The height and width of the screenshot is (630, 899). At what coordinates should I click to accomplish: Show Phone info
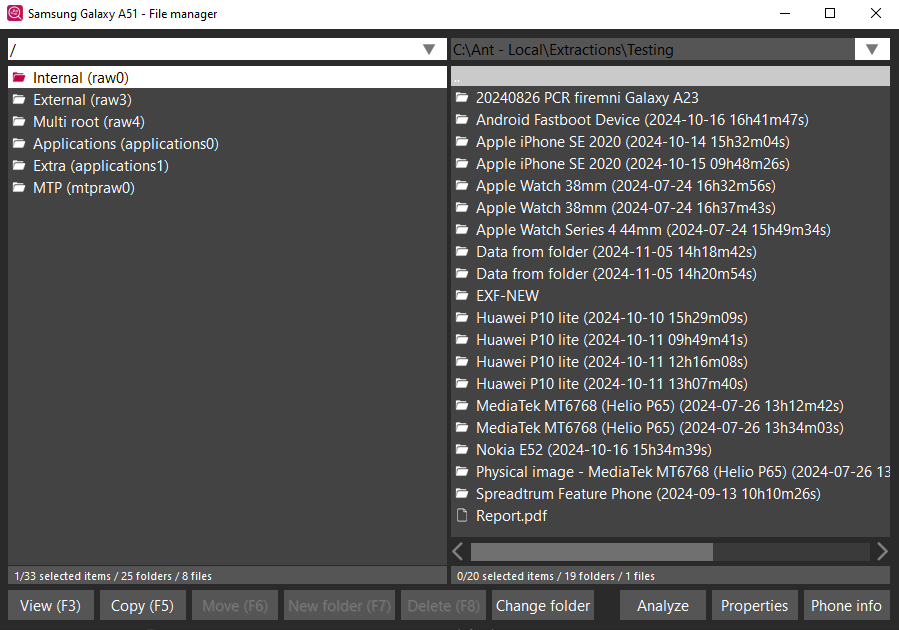[846, 605]
